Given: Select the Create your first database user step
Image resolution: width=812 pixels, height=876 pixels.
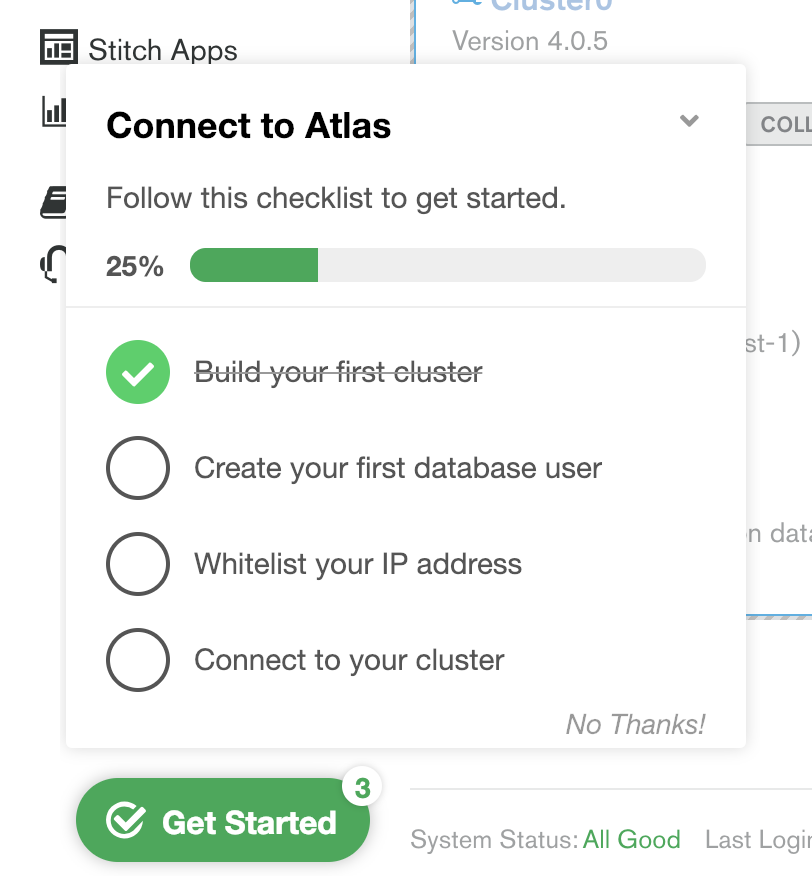Looking at the screenshot, I should [398, 468].
